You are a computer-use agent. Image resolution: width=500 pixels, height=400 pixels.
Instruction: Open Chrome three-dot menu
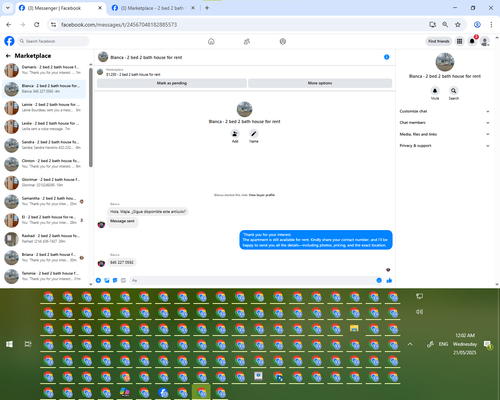click(x=491, y=24)
